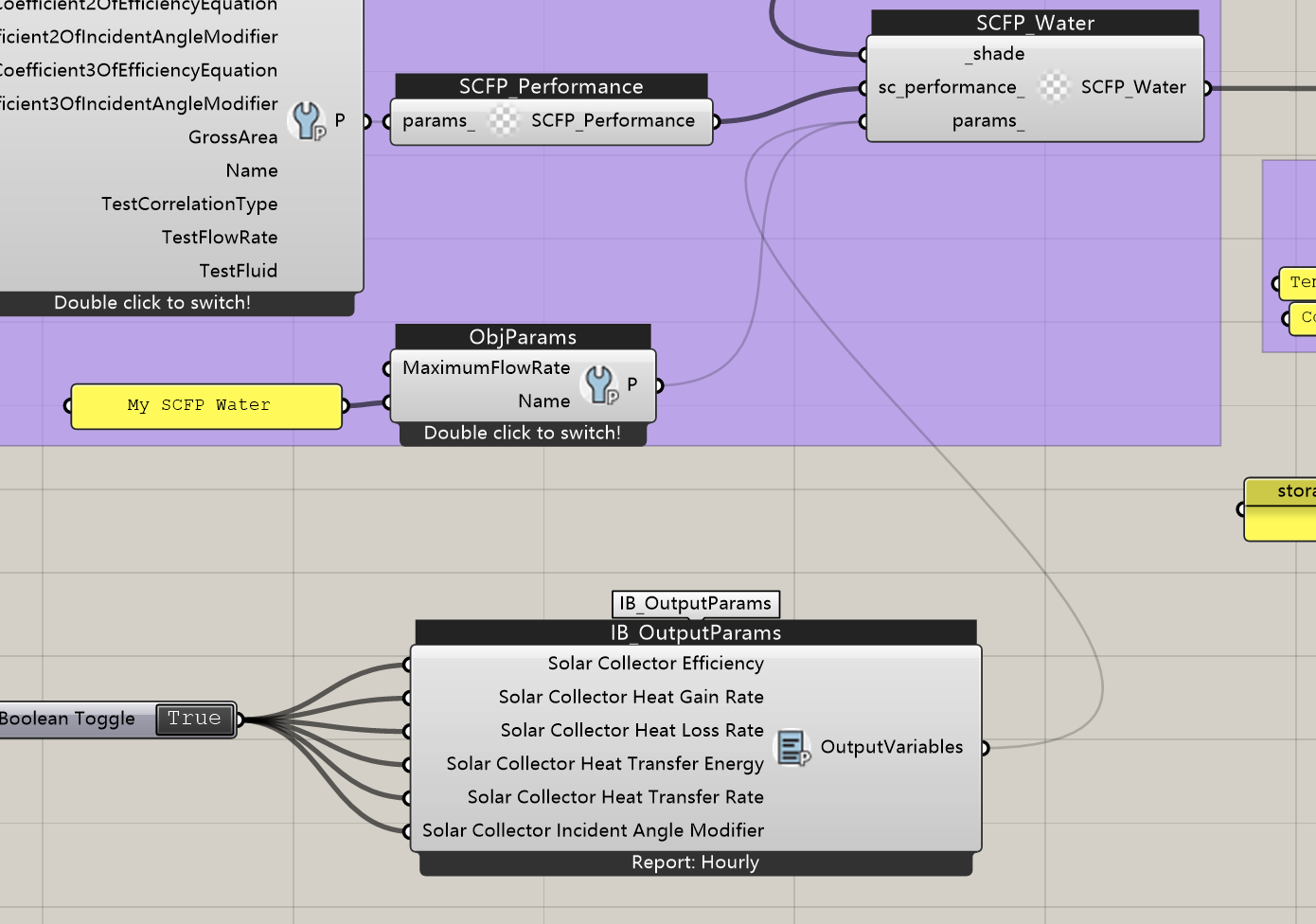
Task: Click the IB_OutputParams document icon
Action: (791, 747)
